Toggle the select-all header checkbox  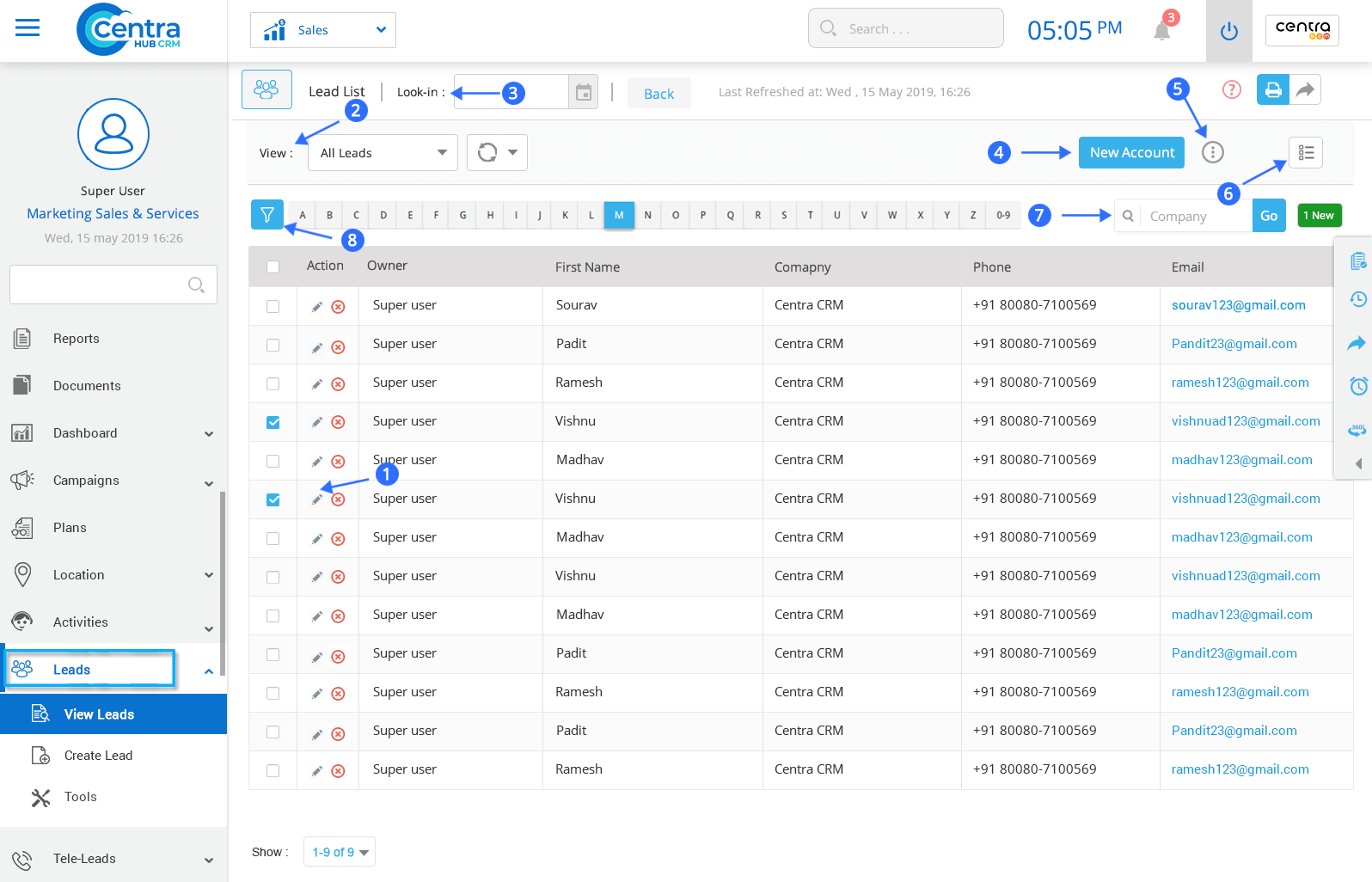tap(273, 267)
